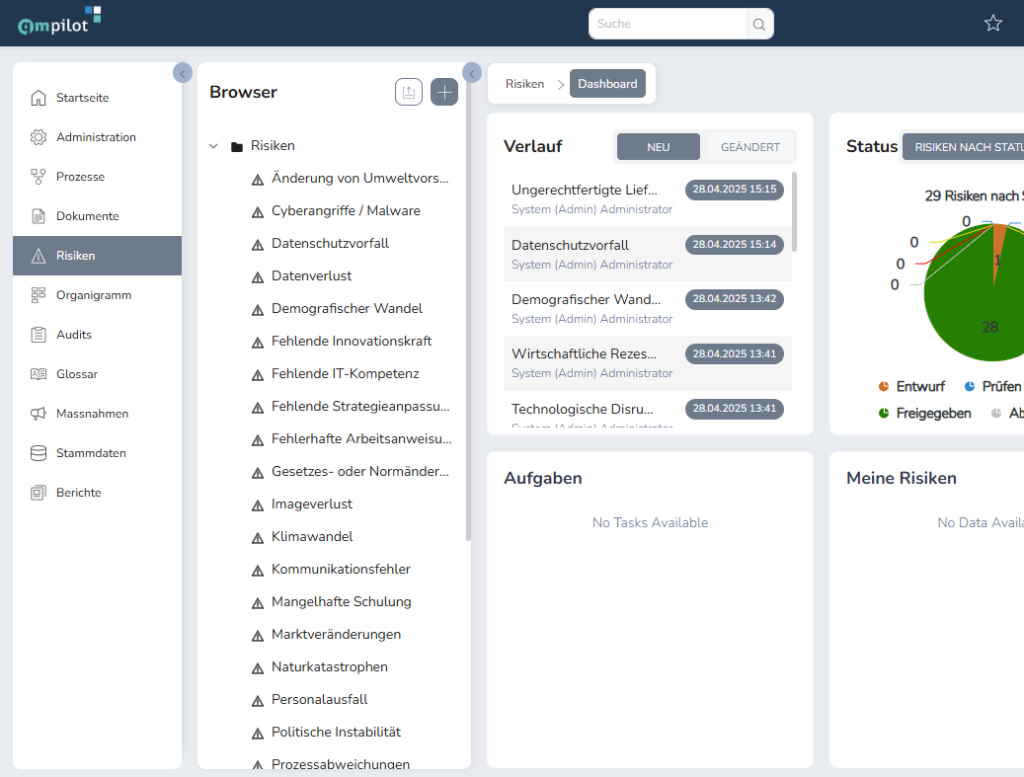Viewport: 1024px width, 777px height.
Task: Click into the Suche search field
Action: click(x=668, y=24)
